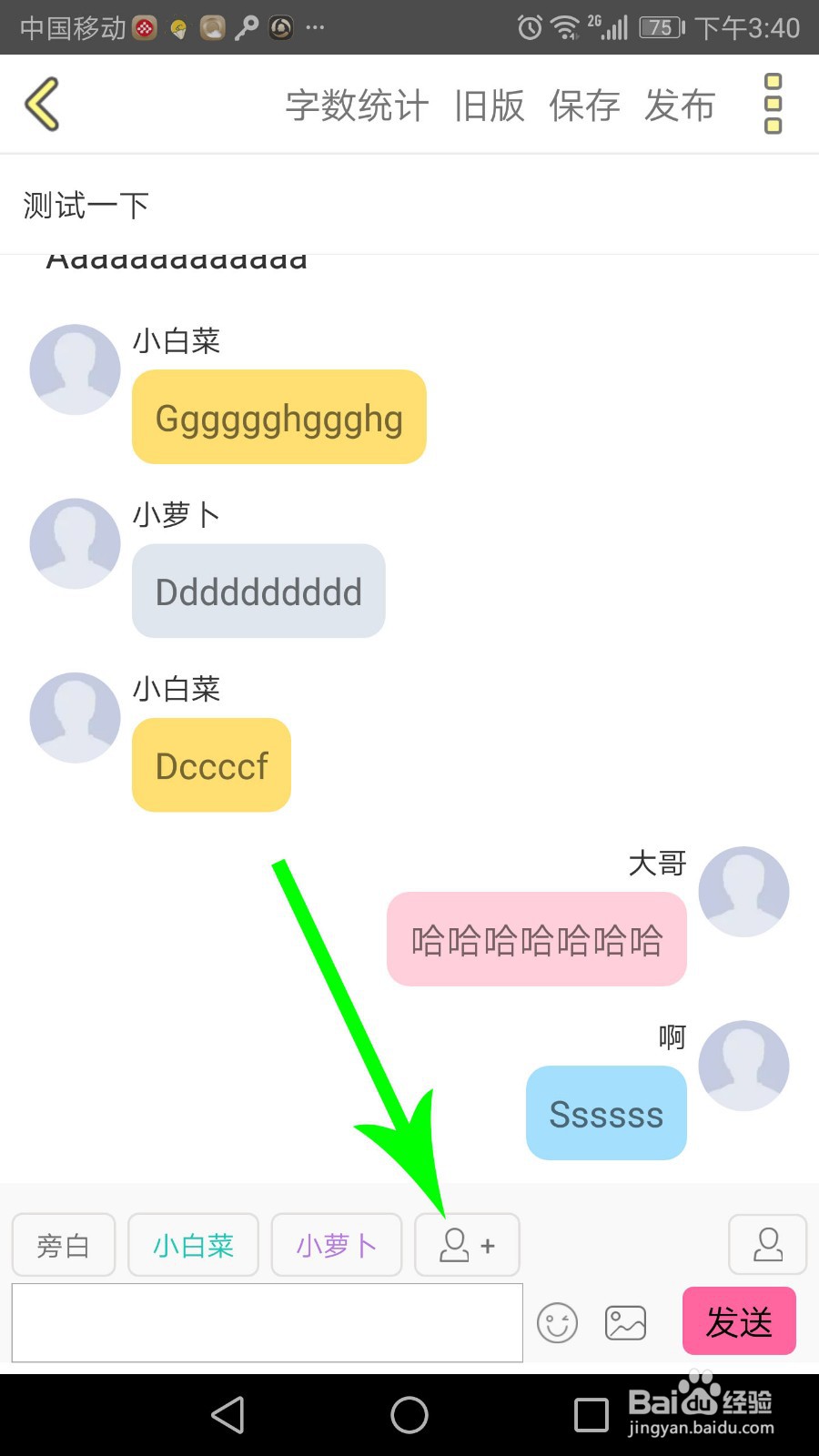Open the emoji smiley picker
This screenshot has width=819, height=1456.
[x=557, y=1323]
